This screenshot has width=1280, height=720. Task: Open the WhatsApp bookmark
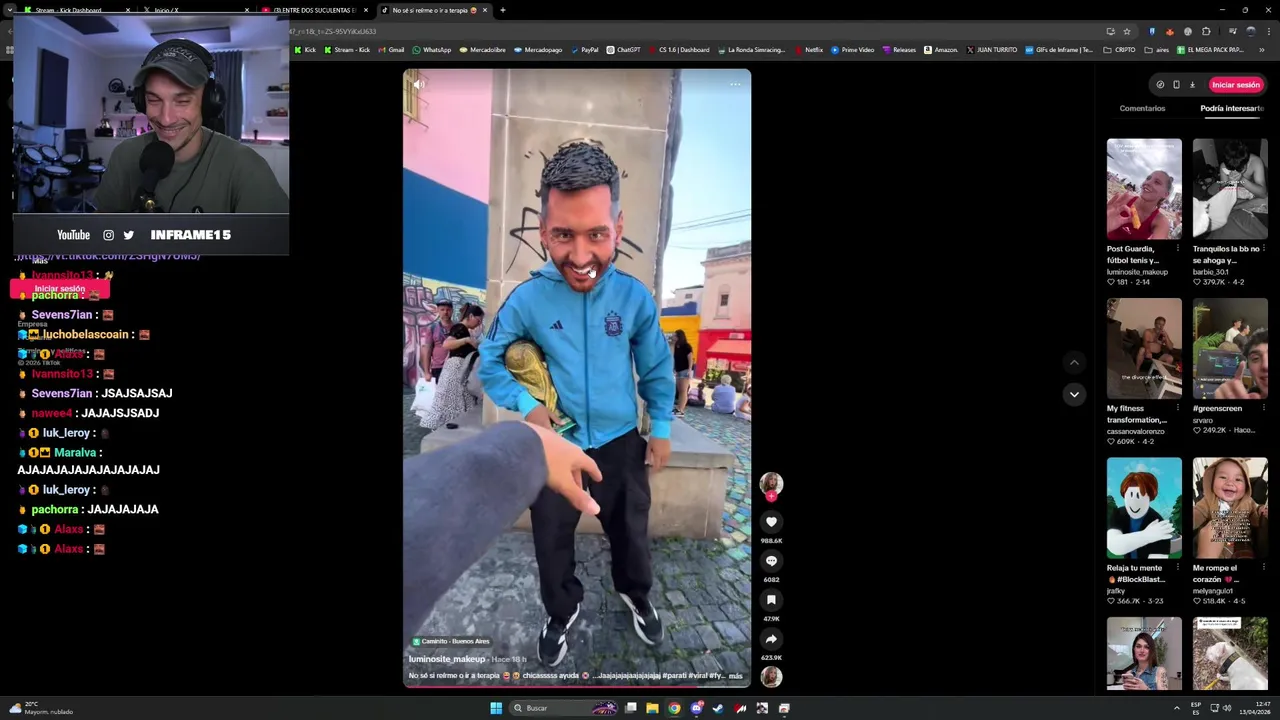432,50
